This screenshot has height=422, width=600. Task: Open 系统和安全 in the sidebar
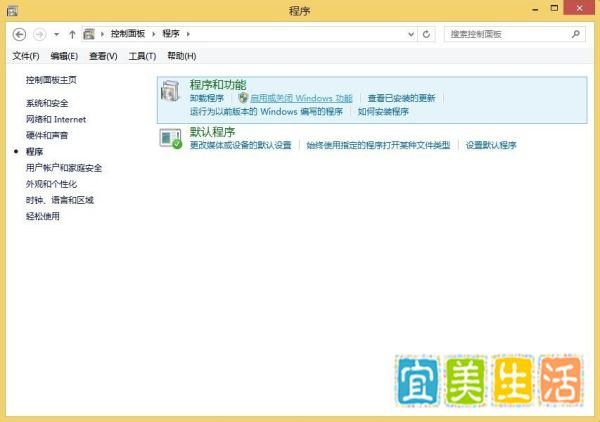pos(47,103)
